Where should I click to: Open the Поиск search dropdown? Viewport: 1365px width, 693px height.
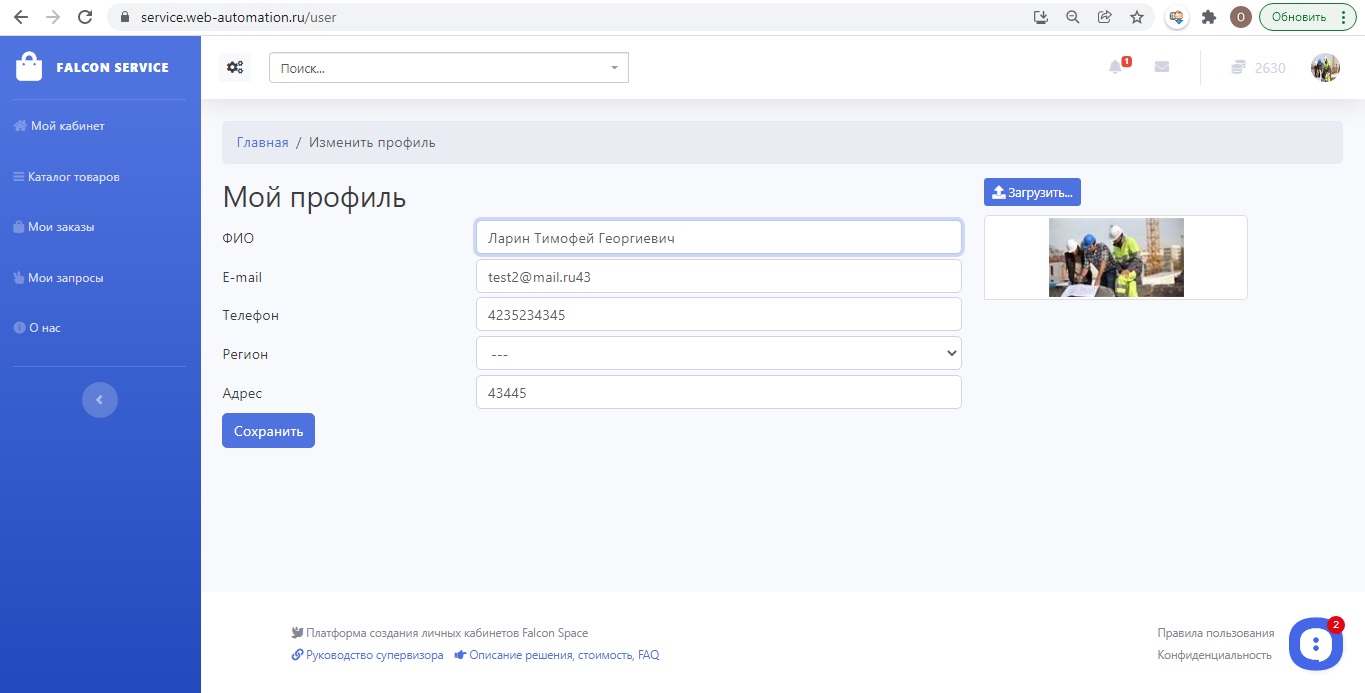tap(449, 68)
